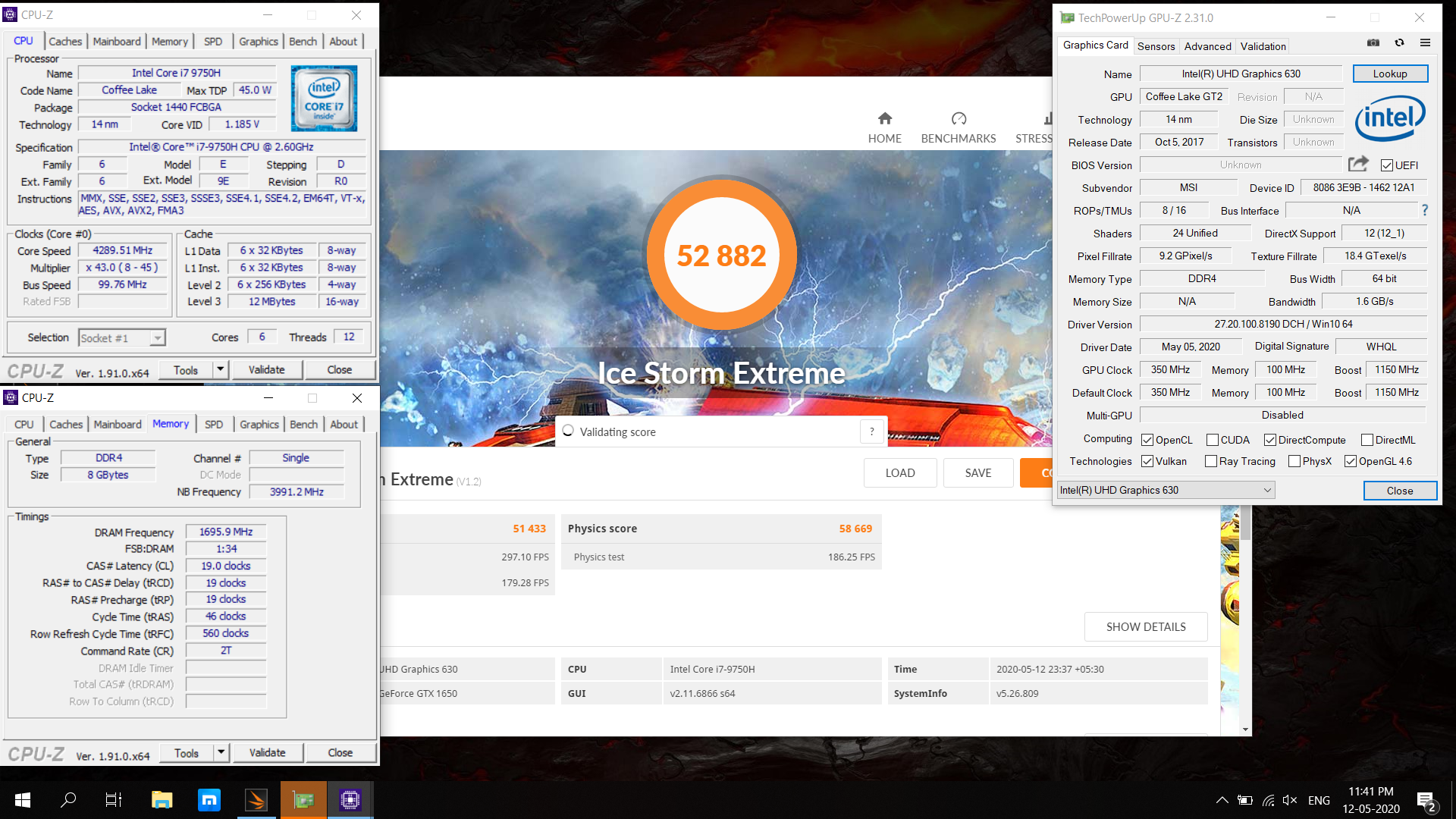Open the GPU-Z hamburger menu
This screenshot has height=819, width=1456.
[1425, 43]
